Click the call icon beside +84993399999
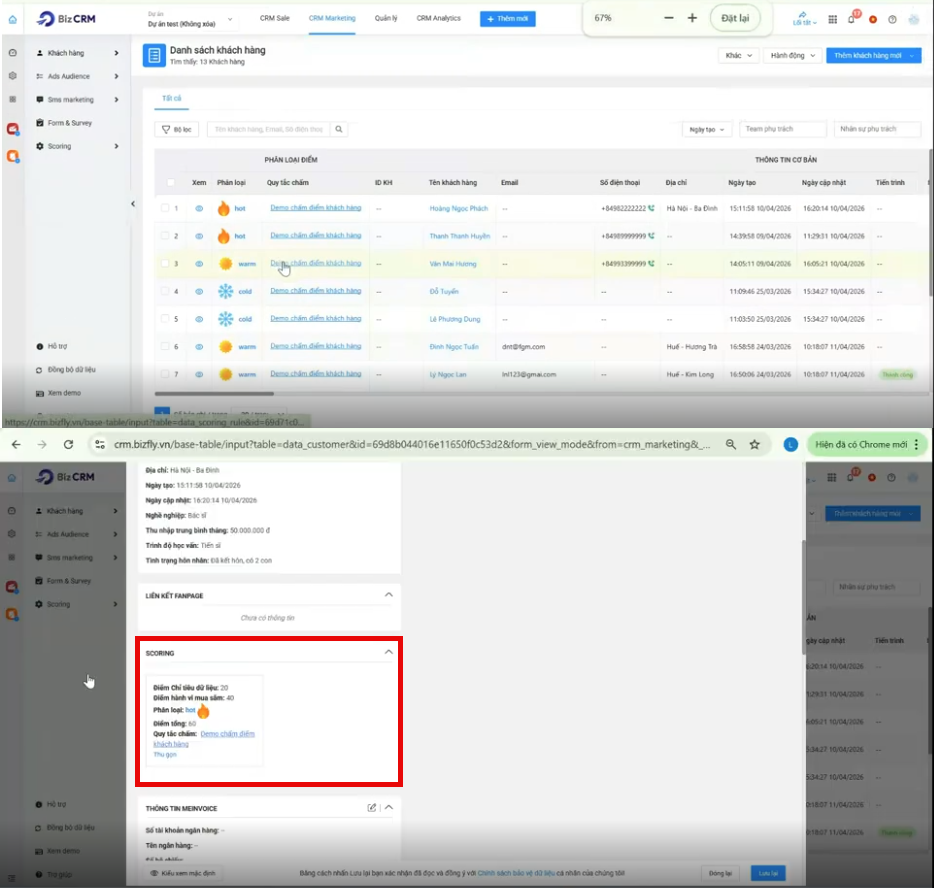This screenshot has width=934, height=888. [651, 263]
